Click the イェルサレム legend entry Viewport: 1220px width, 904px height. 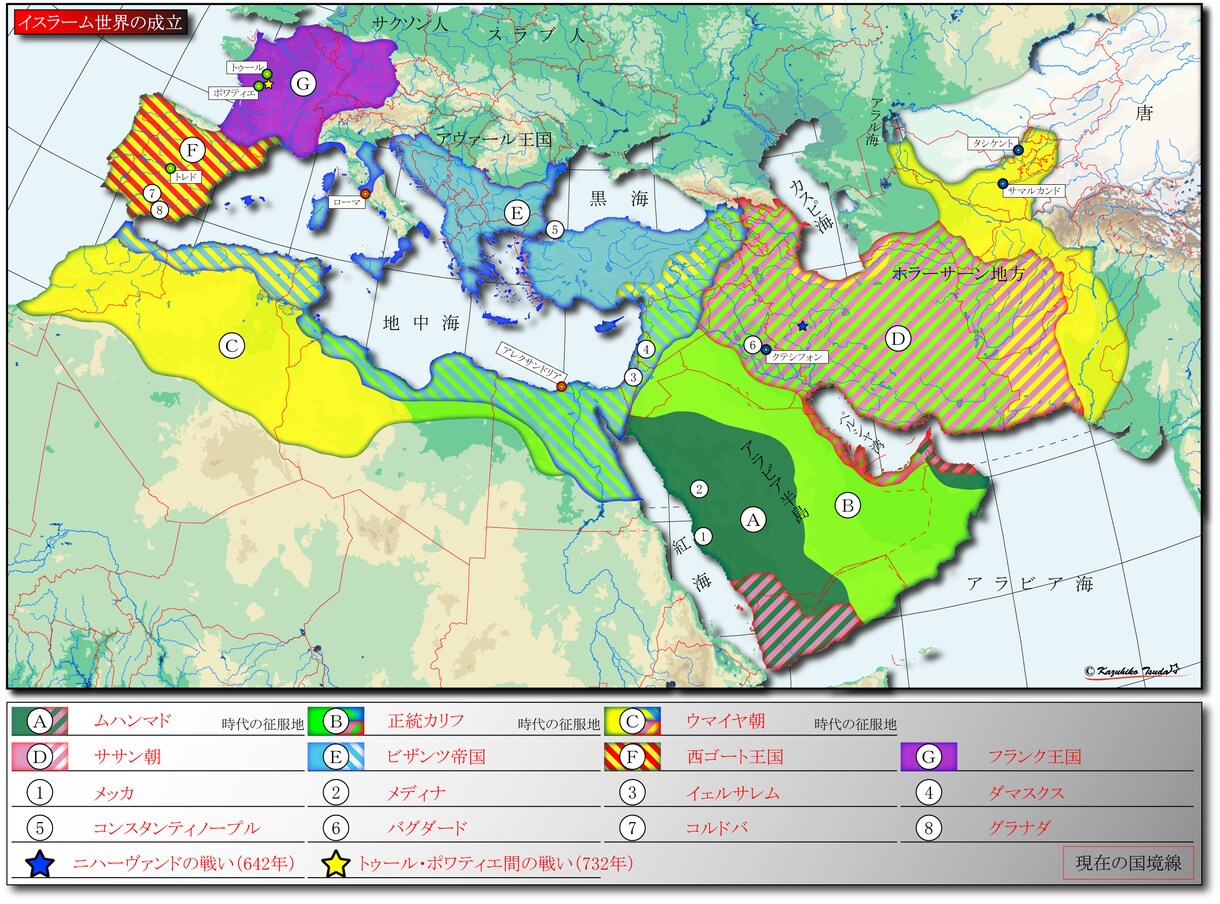732,794
